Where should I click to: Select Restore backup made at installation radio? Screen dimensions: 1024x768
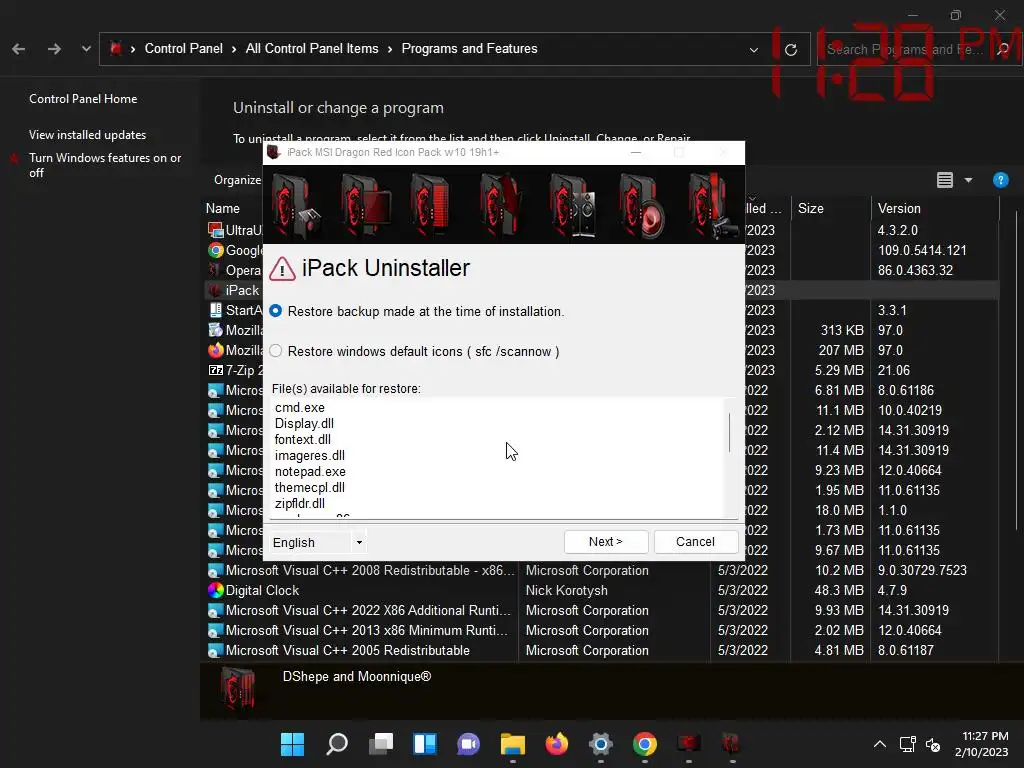276,312
